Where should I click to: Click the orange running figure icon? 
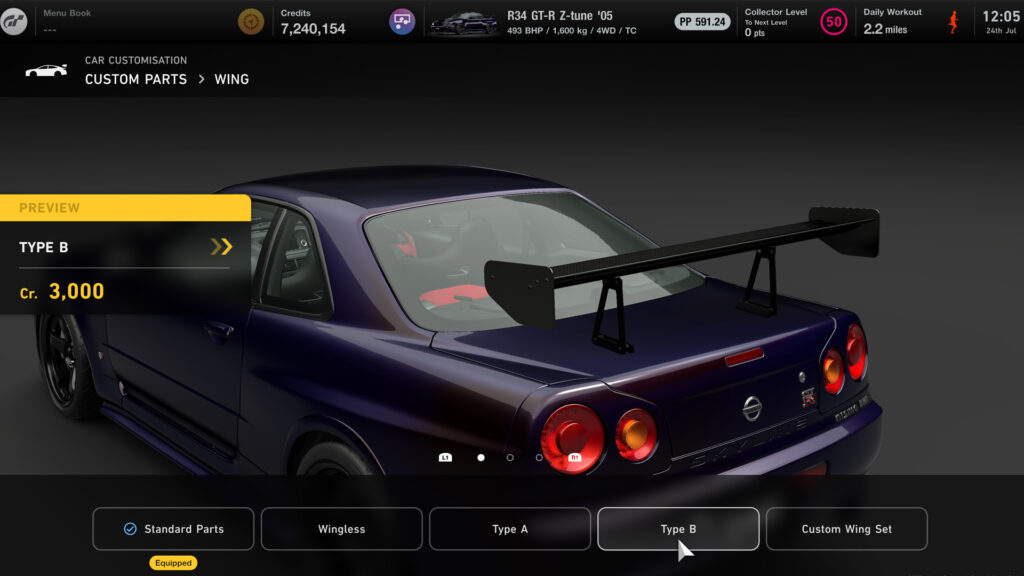click(x=953, y=22)
